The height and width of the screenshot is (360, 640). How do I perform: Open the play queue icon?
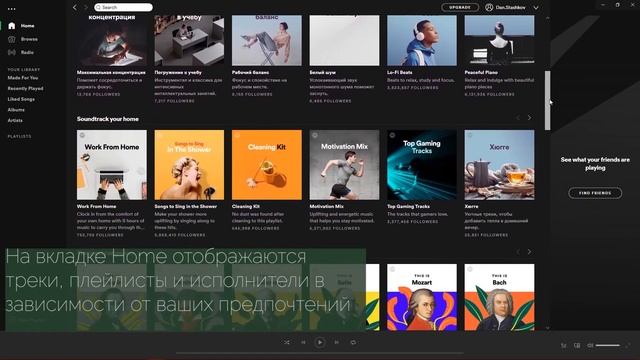tap(564, 346)
